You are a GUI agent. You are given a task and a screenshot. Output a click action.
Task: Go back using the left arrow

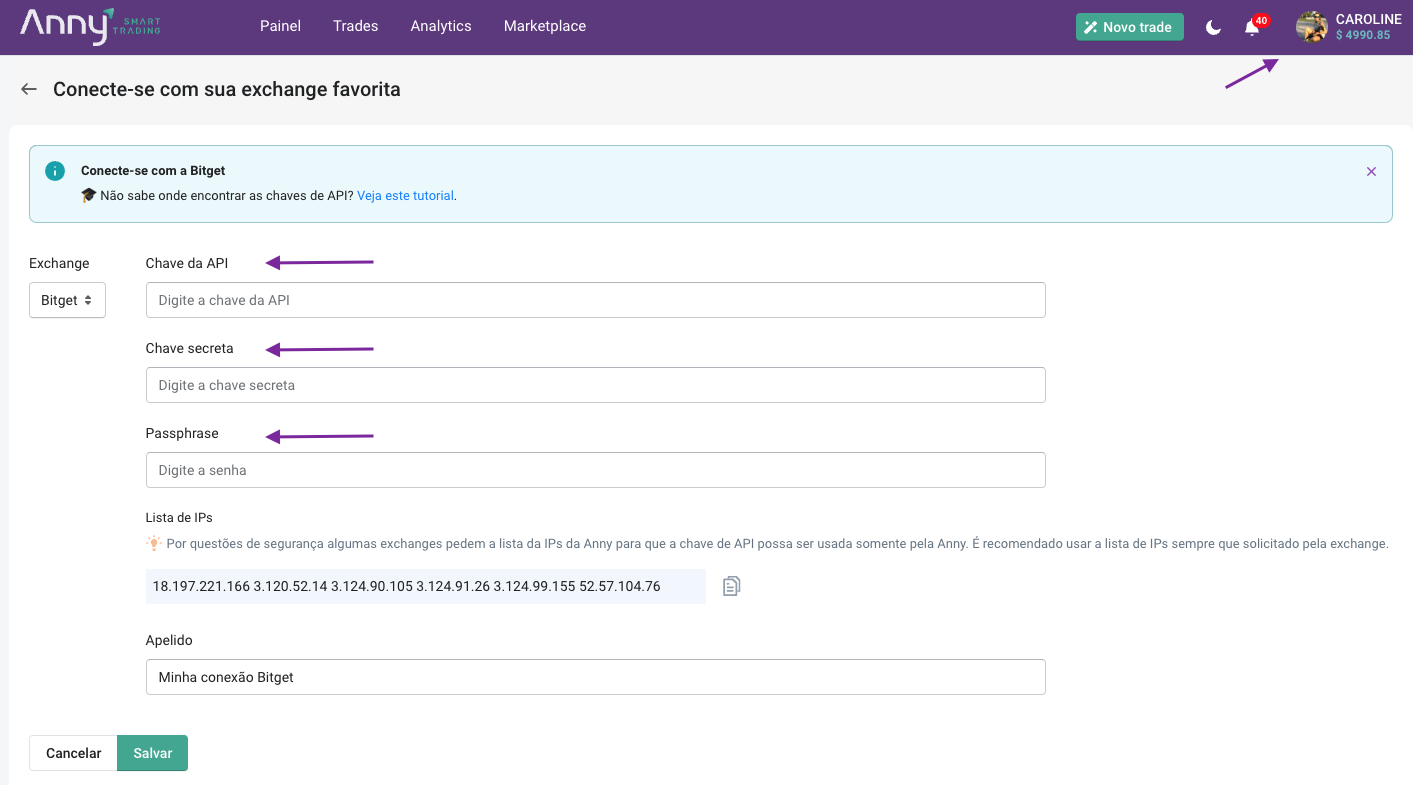[x=29, y=89]
